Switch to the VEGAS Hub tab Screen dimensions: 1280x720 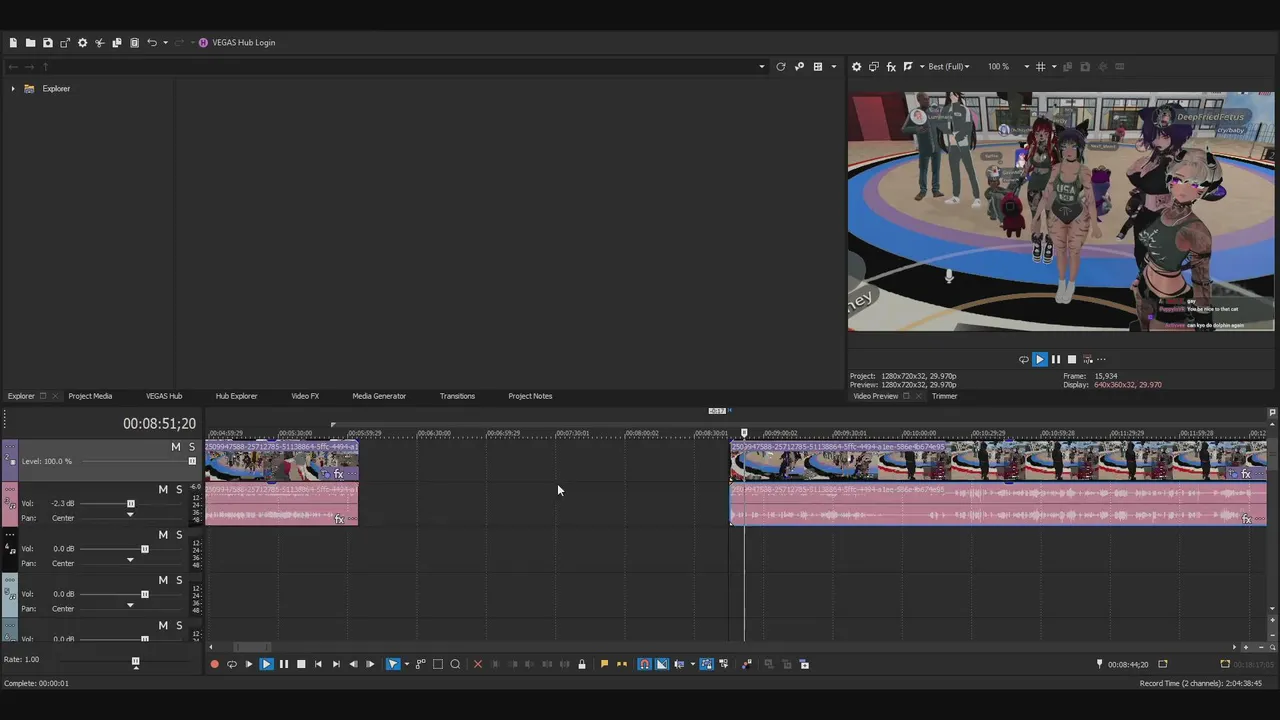click(164, 396)
